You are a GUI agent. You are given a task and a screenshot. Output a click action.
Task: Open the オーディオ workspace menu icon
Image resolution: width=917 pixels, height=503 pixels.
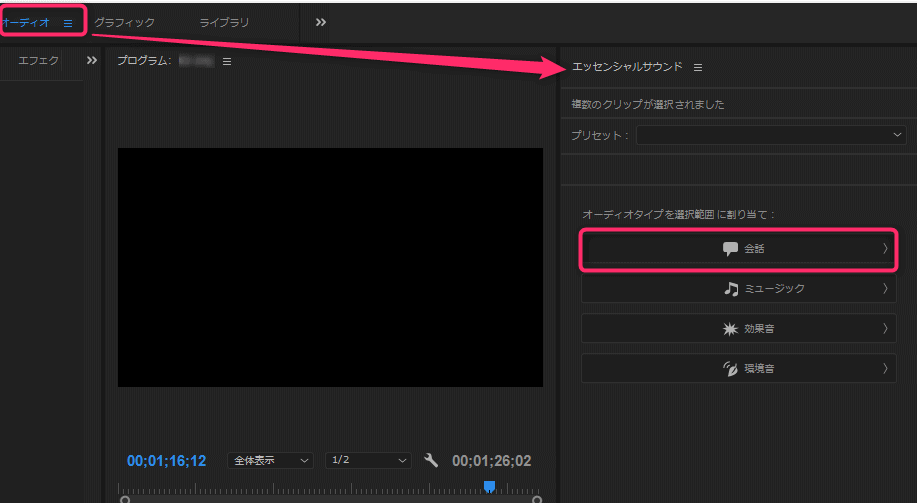pyautogui.click(x=68, y=23)
